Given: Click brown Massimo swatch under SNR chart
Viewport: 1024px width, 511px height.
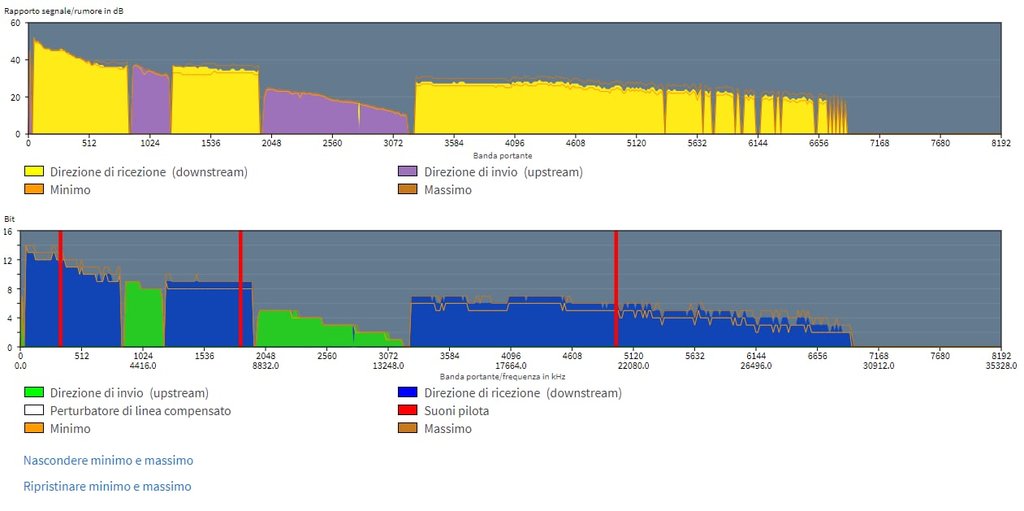Looking at the screenshot, I should coord(408,189).
